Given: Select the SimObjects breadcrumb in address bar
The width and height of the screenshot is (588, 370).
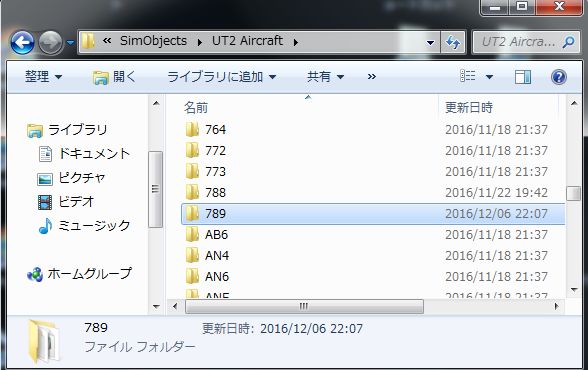Looking at the screenshot, I should coord(153,40).
